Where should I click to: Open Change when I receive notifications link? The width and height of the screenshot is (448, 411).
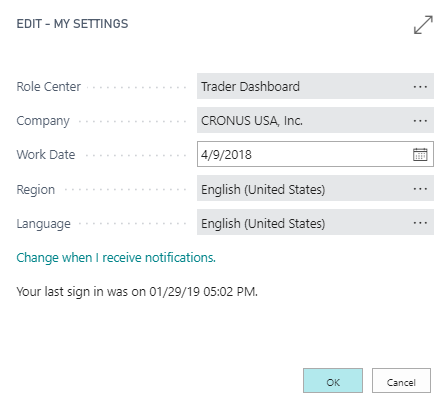(x=116, y=258)
